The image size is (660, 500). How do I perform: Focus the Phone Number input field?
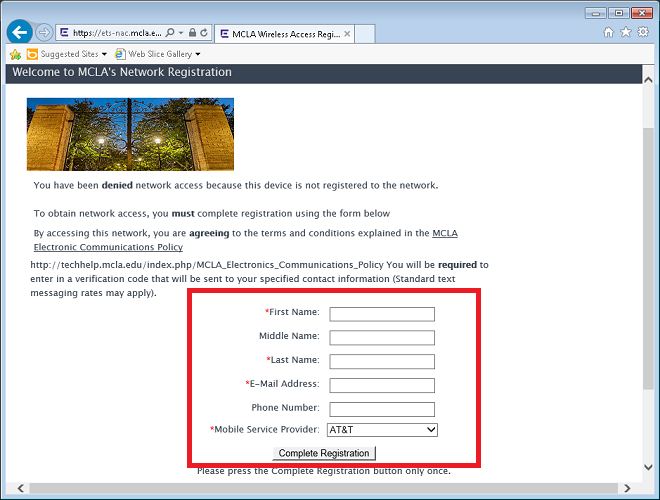(x=382, y=409)
